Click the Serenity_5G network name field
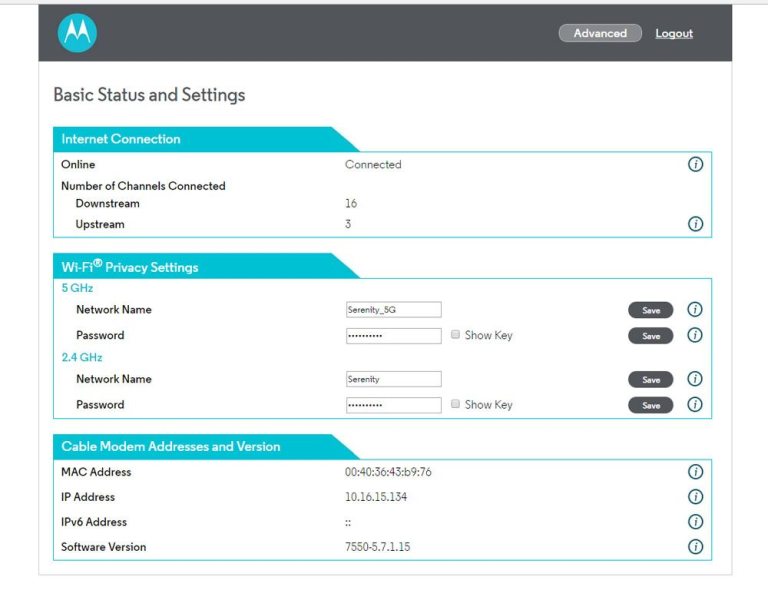The height and width of the screenshot is (597, 768). pyautogui.click(x=393, y=310)
